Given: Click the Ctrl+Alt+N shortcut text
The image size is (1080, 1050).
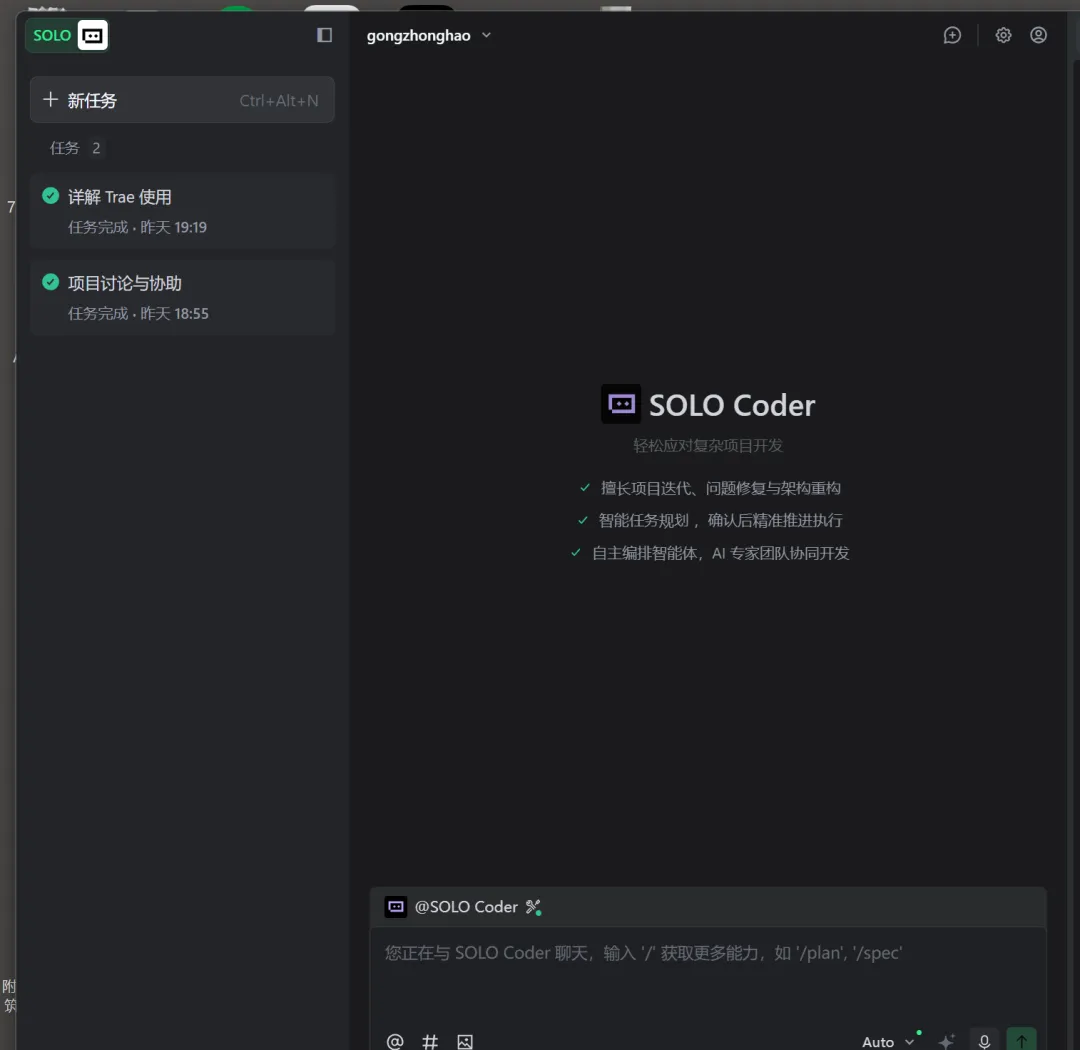Looking at the screenshot, I should tap(279, 101).
